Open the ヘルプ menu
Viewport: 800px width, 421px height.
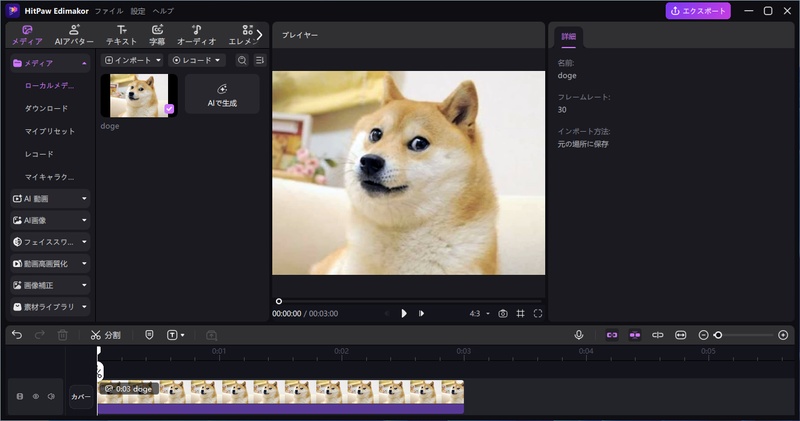[163, 11]
